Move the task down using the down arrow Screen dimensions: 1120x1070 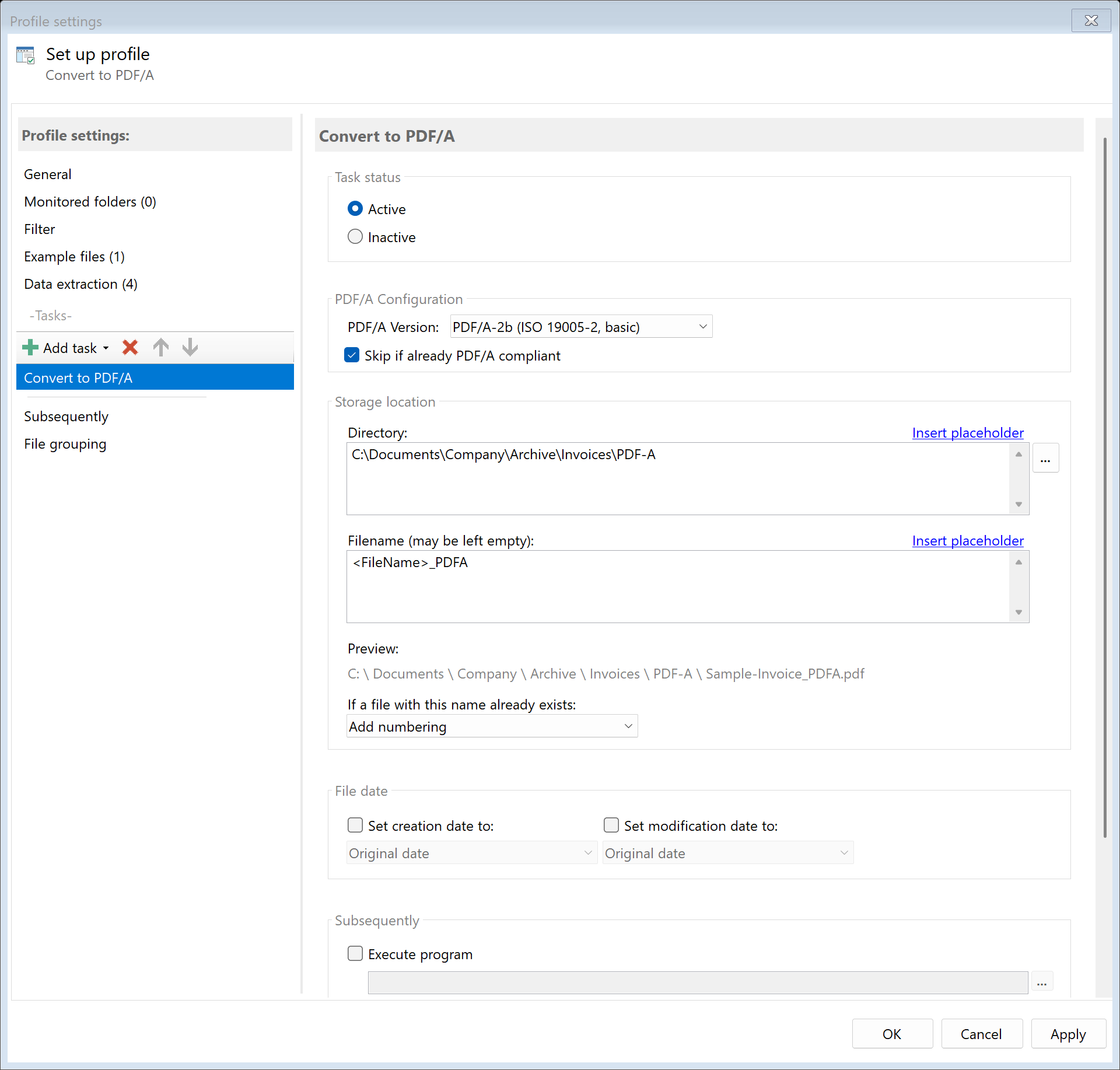(x=190, y=347)
